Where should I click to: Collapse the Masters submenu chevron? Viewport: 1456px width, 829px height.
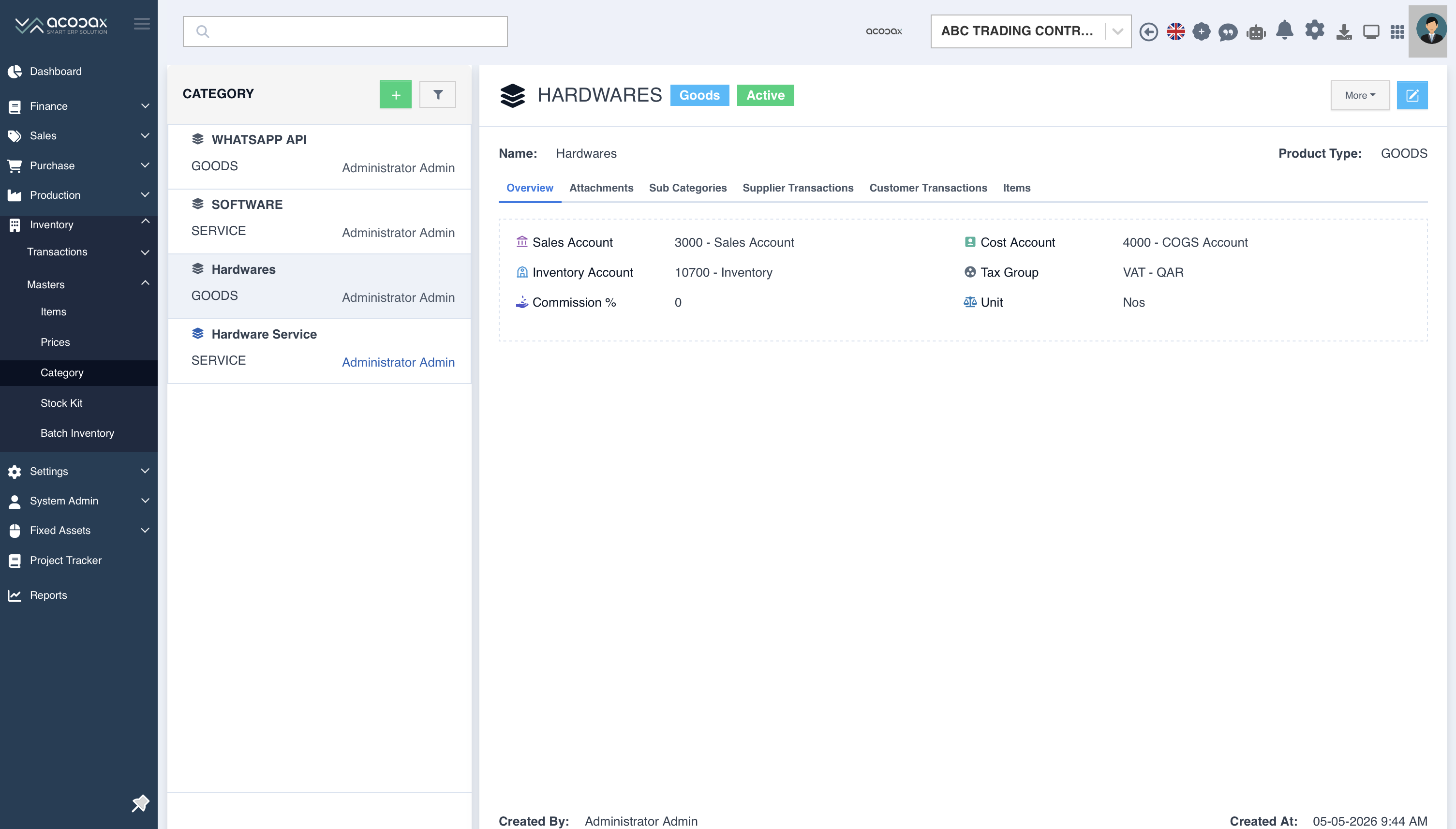pyautogui.click(x=145, y=282)
